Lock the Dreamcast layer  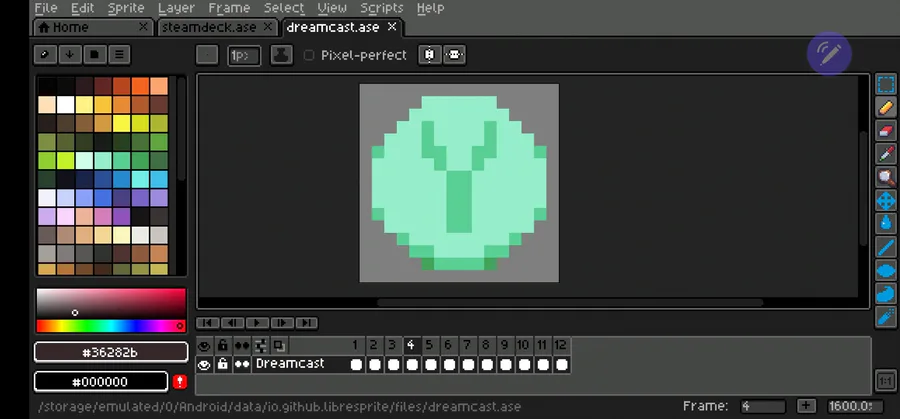[223, 364]
